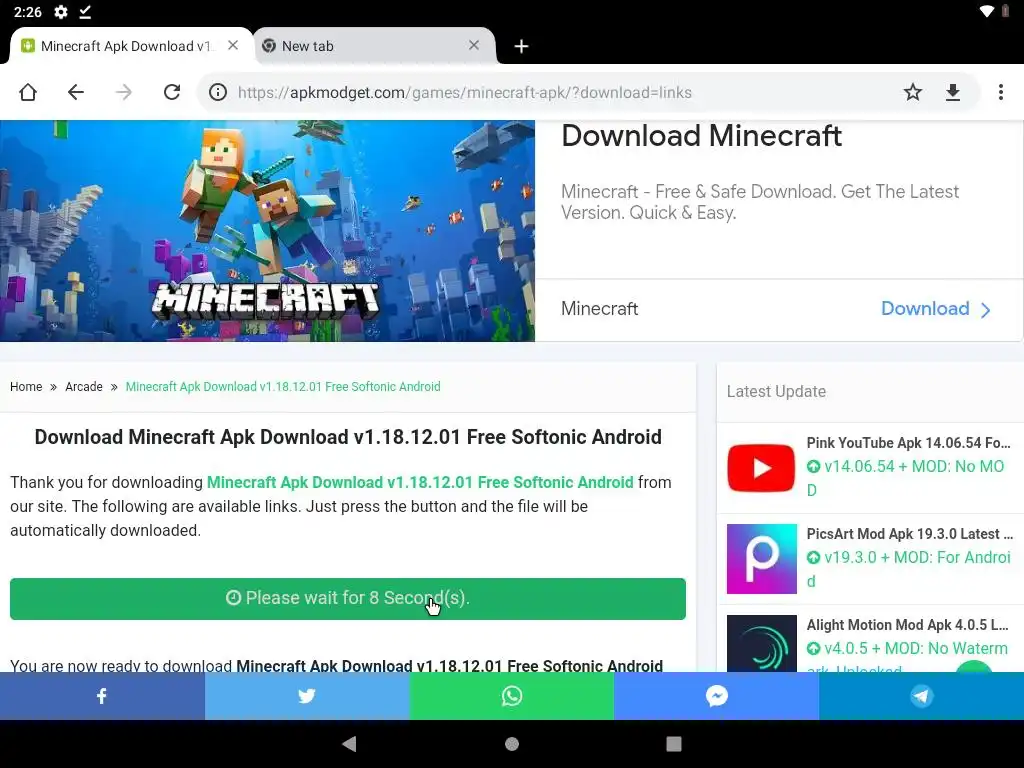Open downloads via the download arrow icon
Screen dimensions: 1024x768
(x=953, y=92)
